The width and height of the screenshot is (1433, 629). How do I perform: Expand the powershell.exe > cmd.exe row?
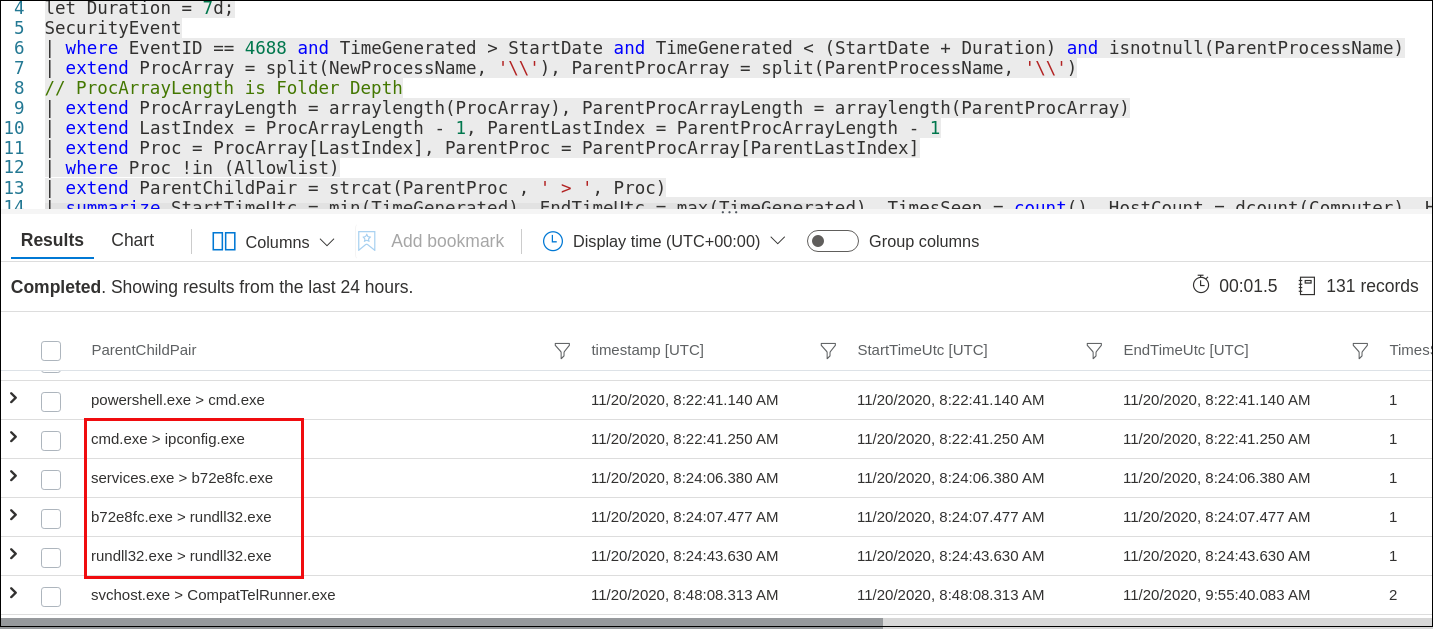[x=13, y=398]
